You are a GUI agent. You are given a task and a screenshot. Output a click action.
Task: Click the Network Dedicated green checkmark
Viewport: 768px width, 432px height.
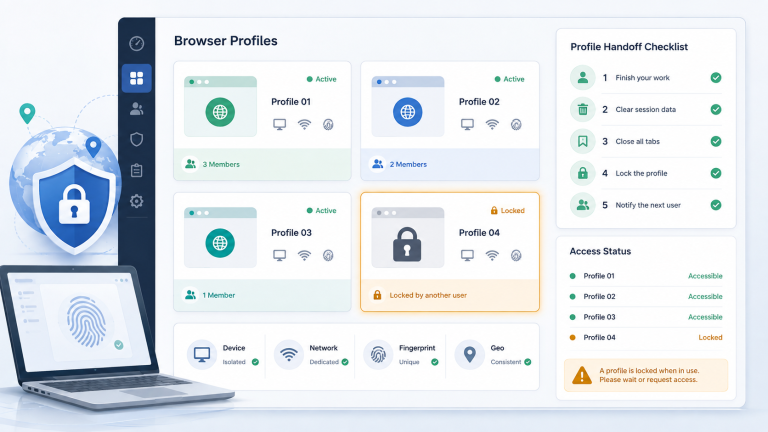[x=345, y=362]
